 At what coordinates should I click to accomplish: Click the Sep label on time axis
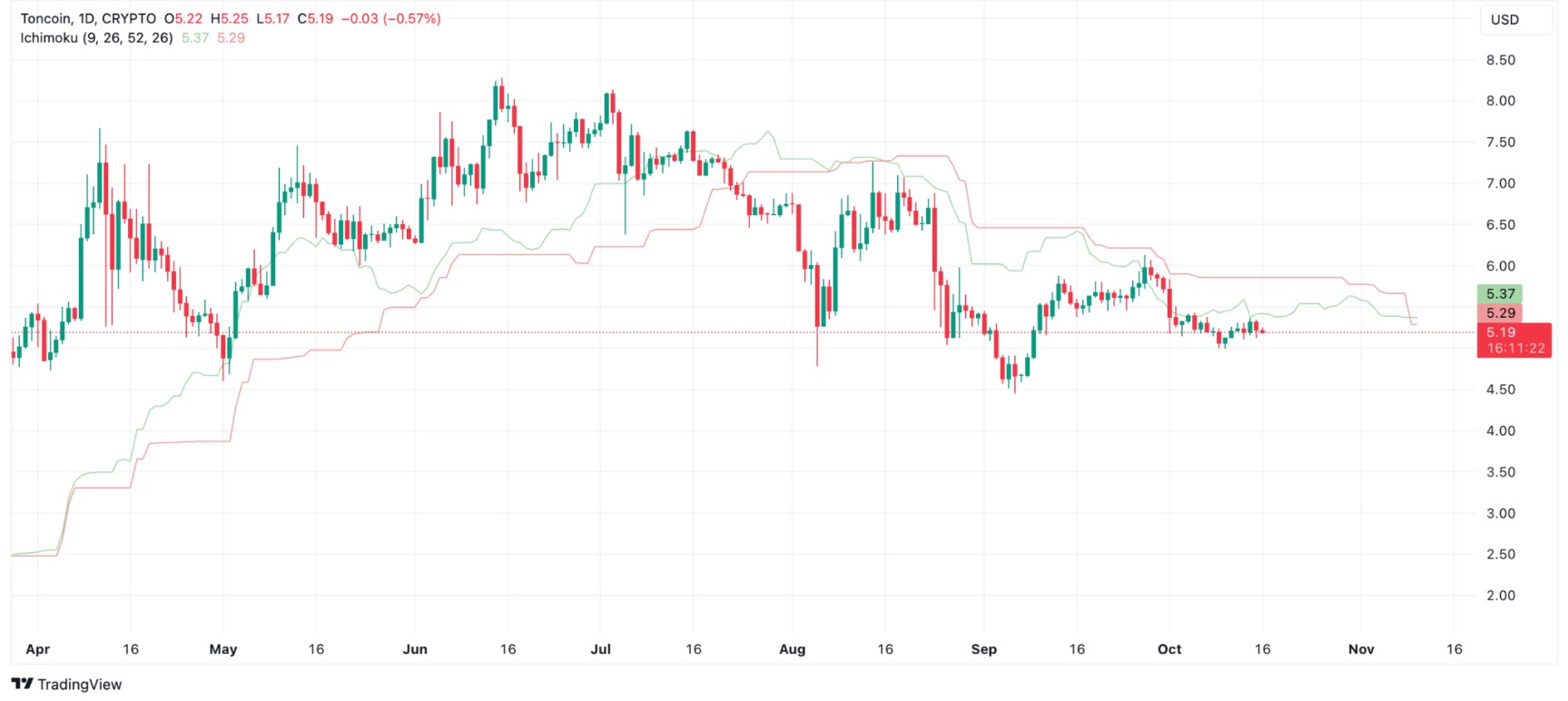click(x=984, y=649)
